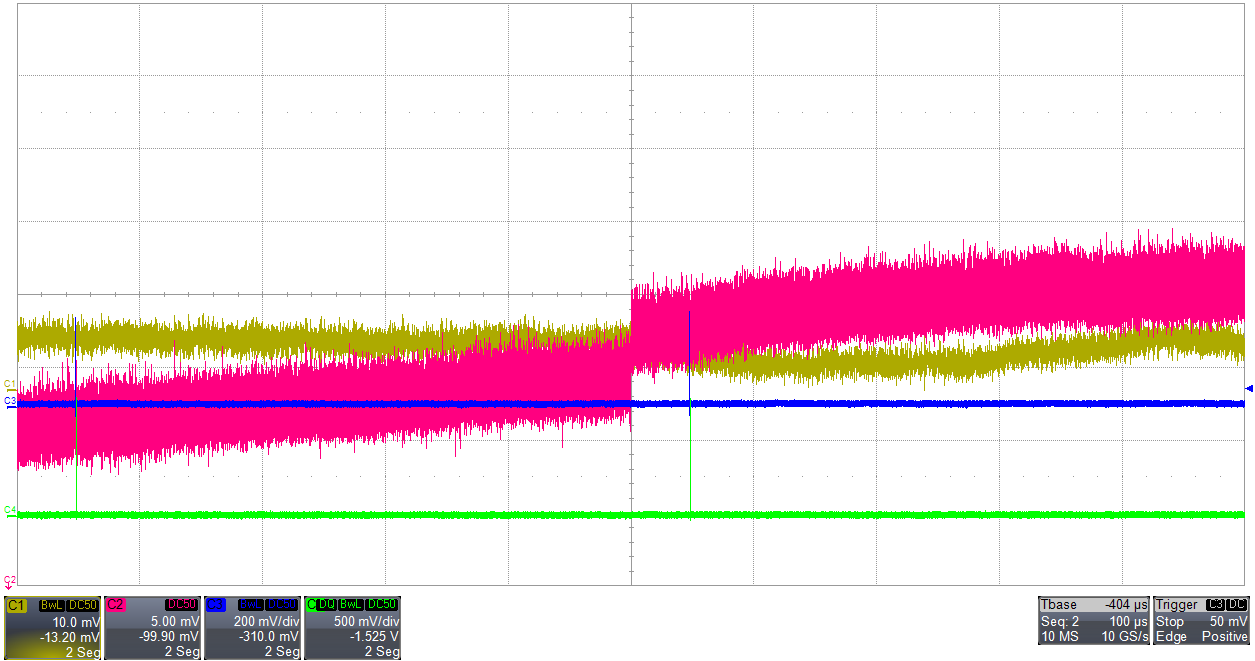Click the DQ badge on channel C4

coord(327,605)
